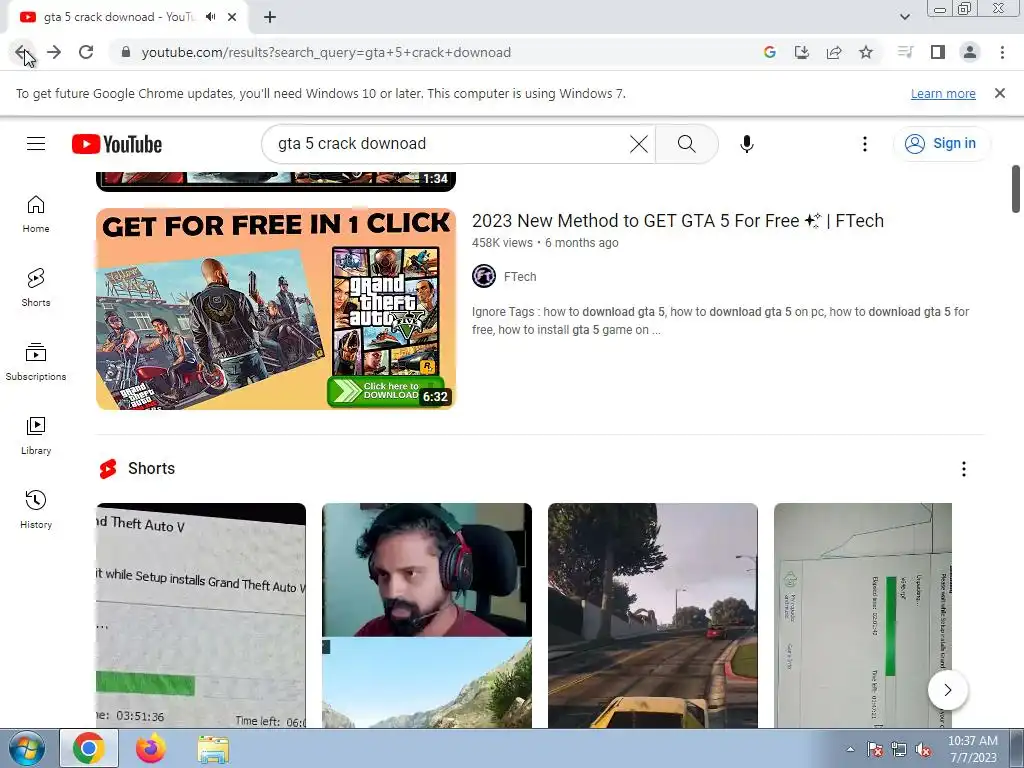Open Library in sidebar
The height and width of the screenshot is (768, 1024).
click(36, 436)
